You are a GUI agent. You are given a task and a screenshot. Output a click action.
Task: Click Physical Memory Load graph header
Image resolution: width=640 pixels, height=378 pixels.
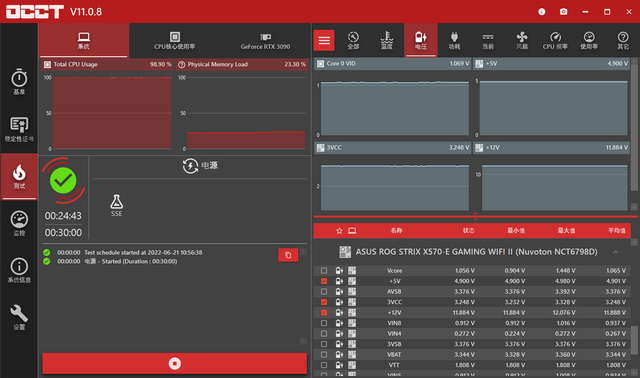(x=242, y=64)
